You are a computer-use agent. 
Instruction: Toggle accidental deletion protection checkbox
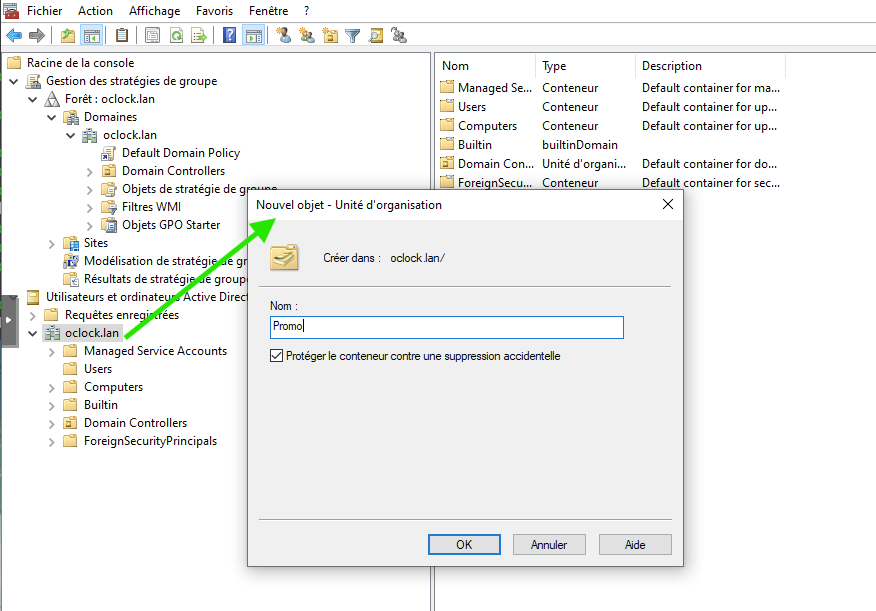[277, 356]
